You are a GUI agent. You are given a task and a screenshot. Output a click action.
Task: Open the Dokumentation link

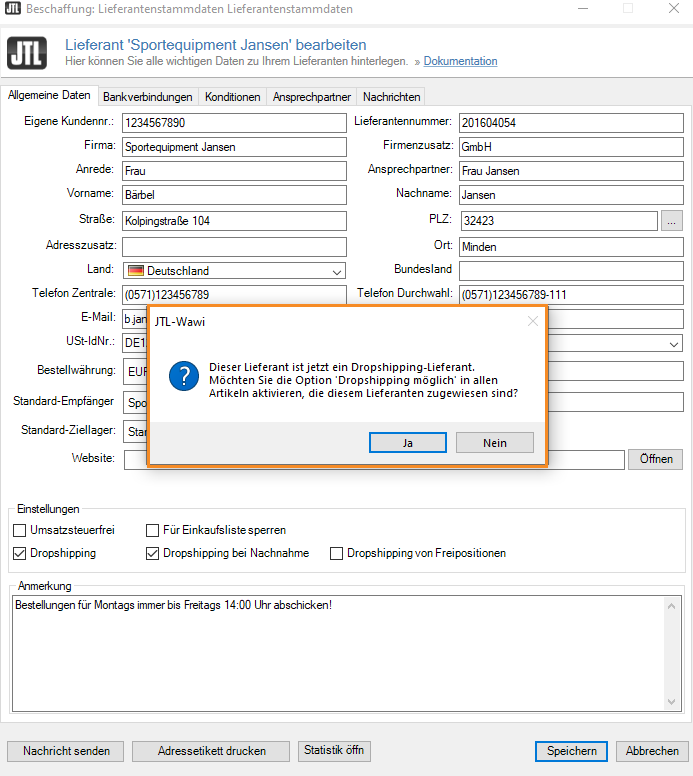[x=460, y=61]
